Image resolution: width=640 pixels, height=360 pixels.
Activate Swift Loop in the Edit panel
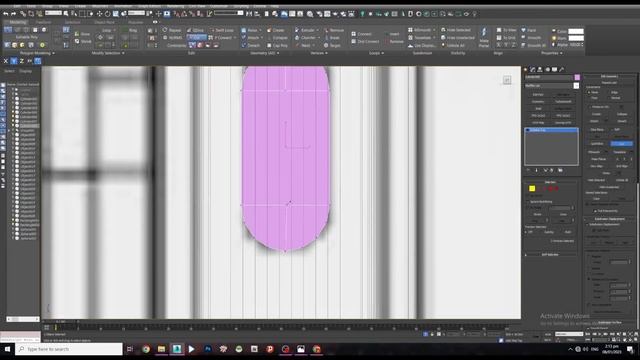[x=222, y=30]
